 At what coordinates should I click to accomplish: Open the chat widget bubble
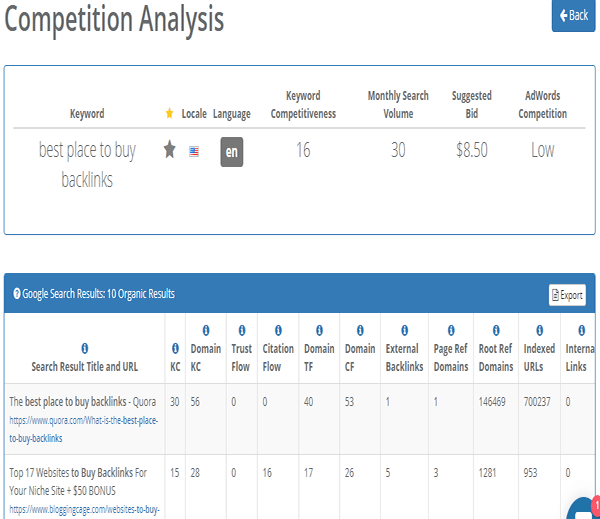click(584, 508)
